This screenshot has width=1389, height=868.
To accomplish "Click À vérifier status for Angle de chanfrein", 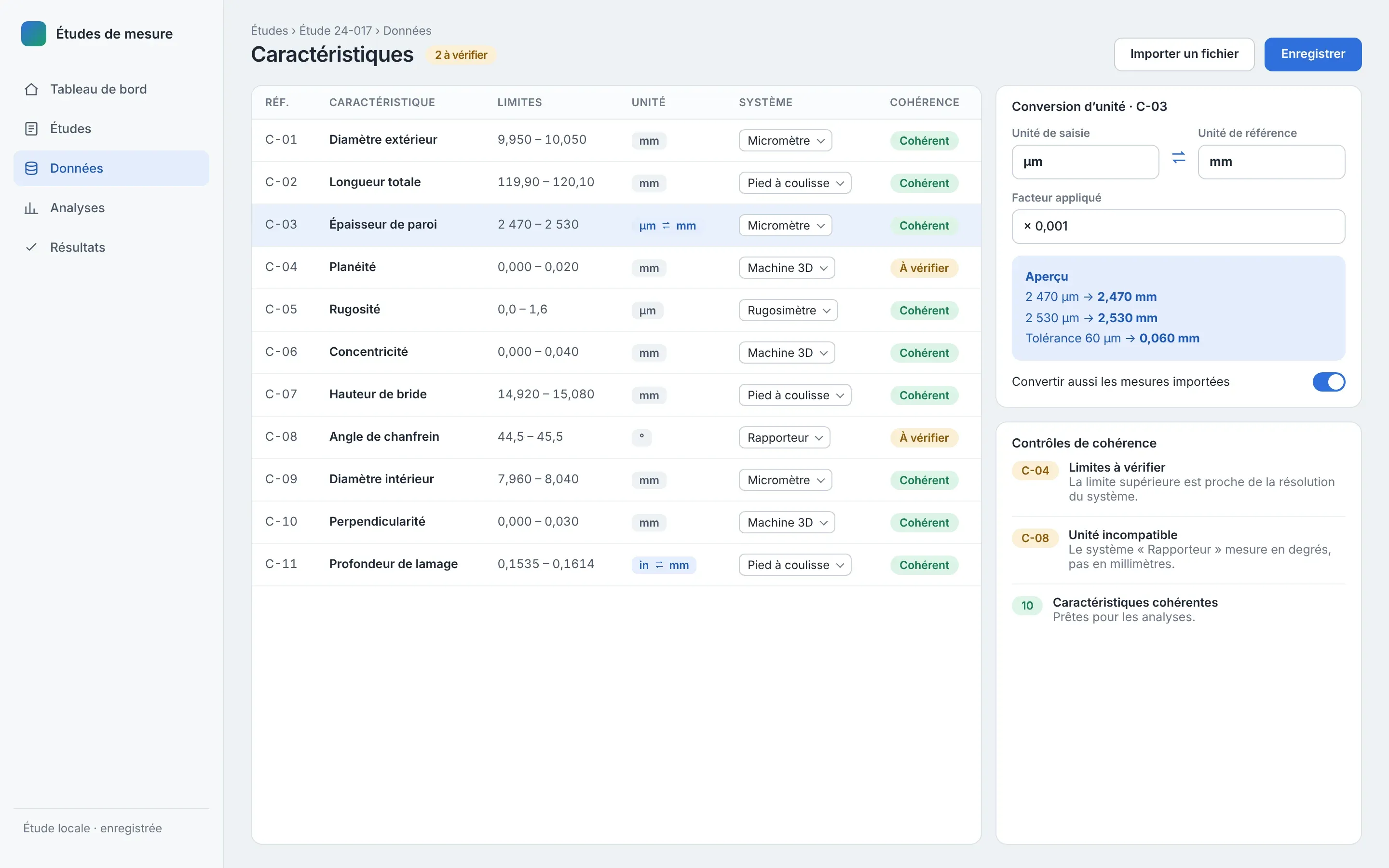I will click(x=924, y=438).
